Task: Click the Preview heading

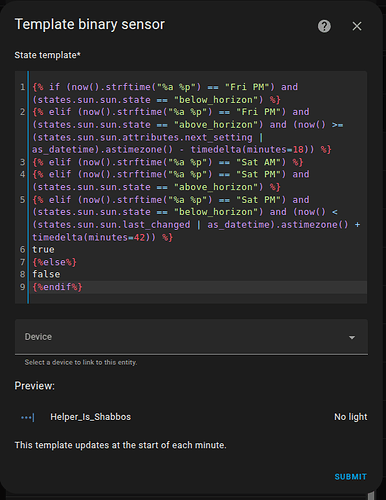Action: [34, 386]
